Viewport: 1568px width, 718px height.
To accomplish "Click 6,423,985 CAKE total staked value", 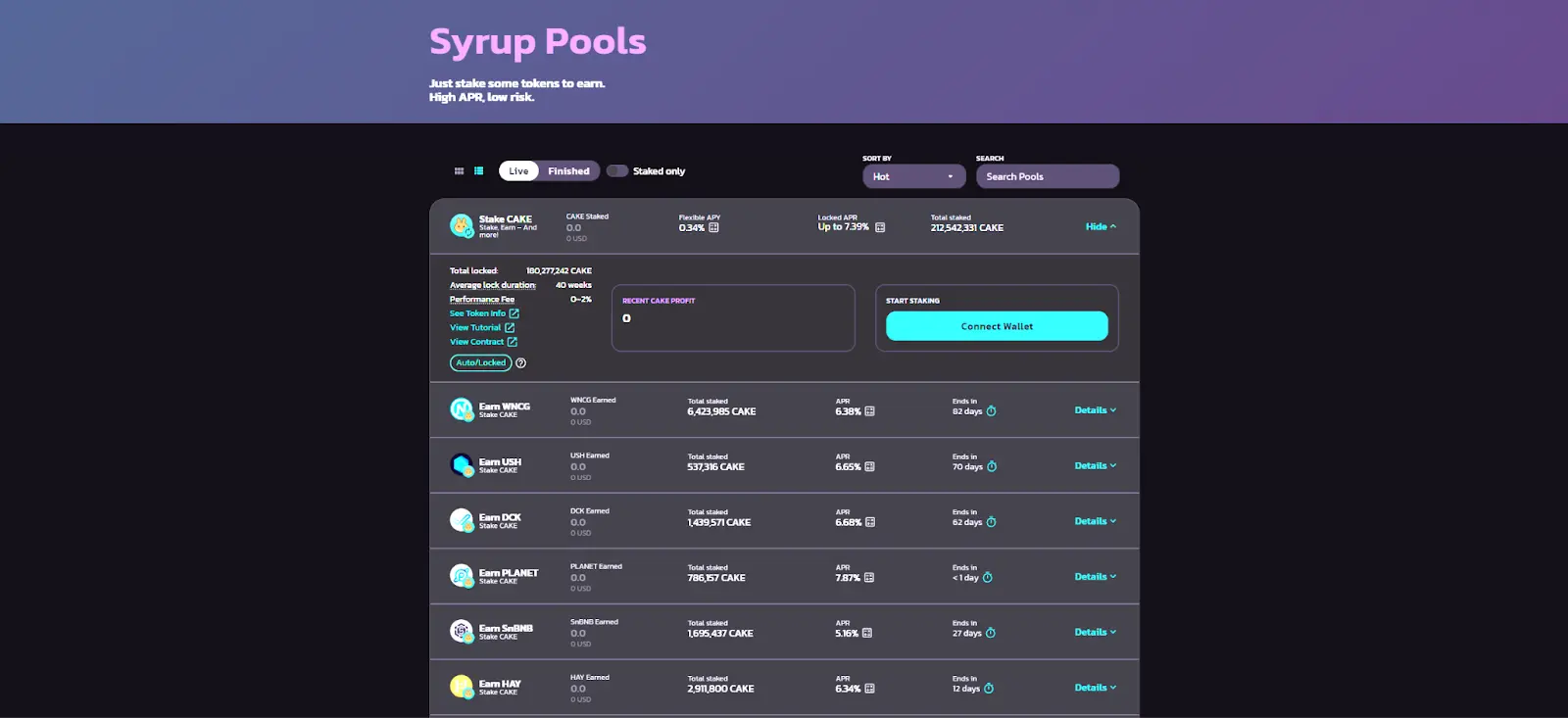I will pos(721,411).
